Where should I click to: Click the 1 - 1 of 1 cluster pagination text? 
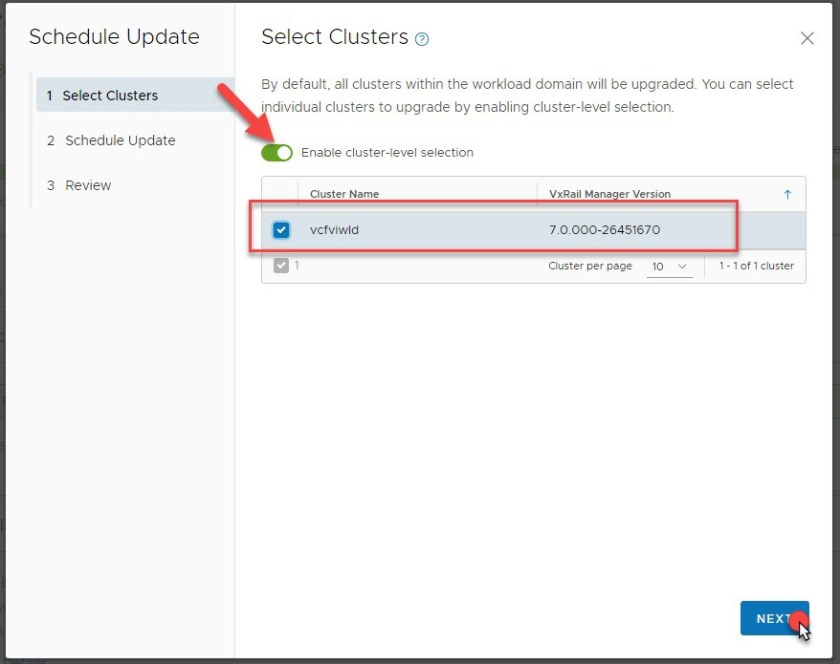757,267
